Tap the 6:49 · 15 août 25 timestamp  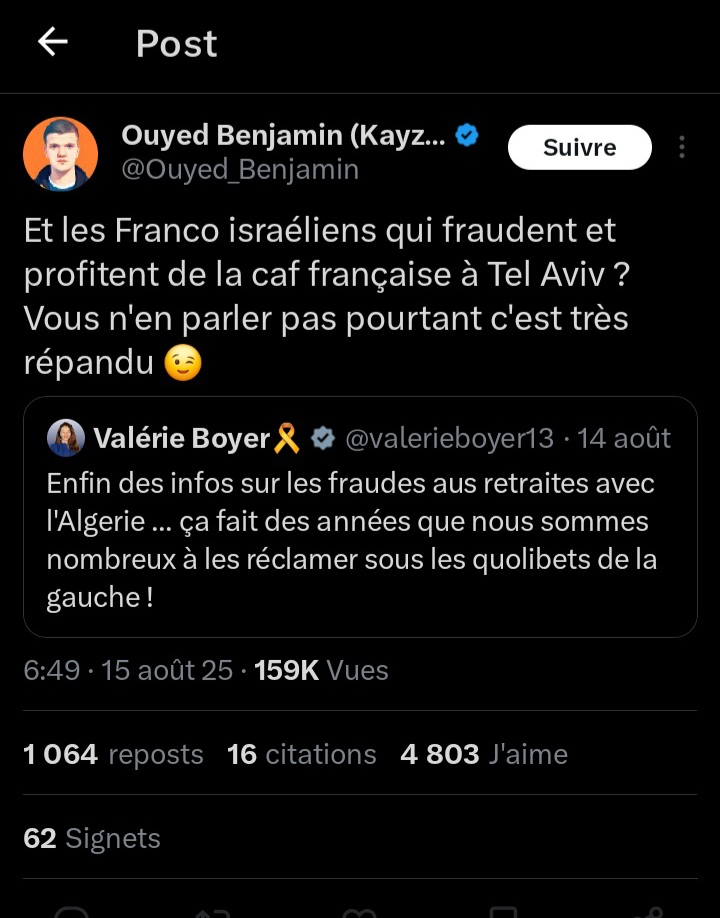128,670
